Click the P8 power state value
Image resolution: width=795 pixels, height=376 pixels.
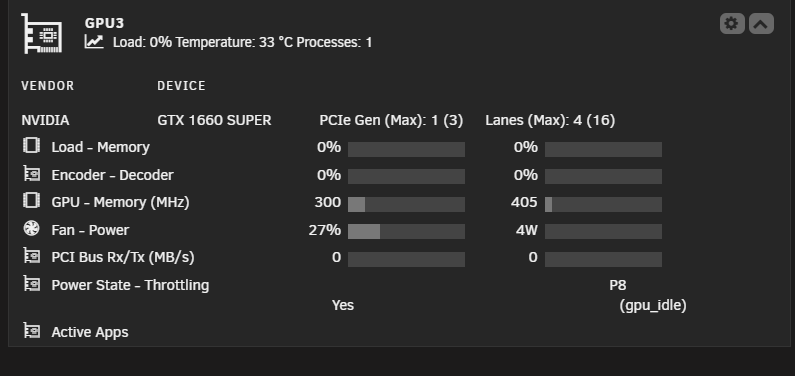618,285
